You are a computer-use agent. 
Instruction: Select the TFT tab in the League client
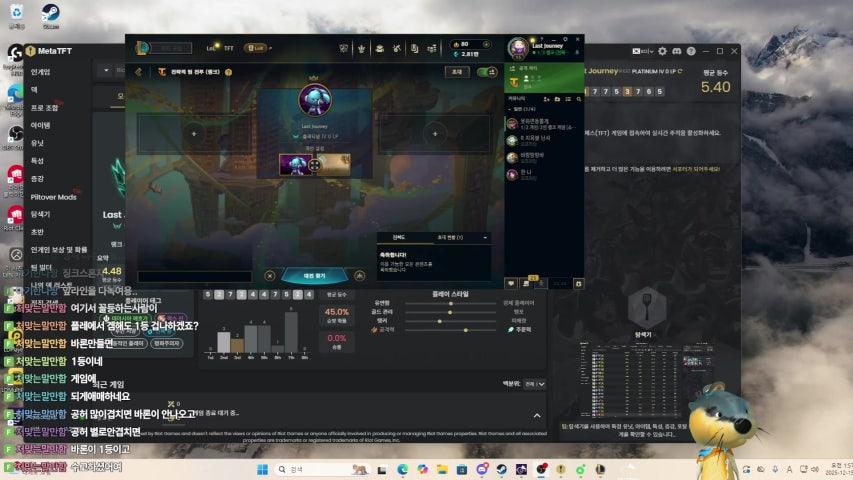tap(229, 48)
